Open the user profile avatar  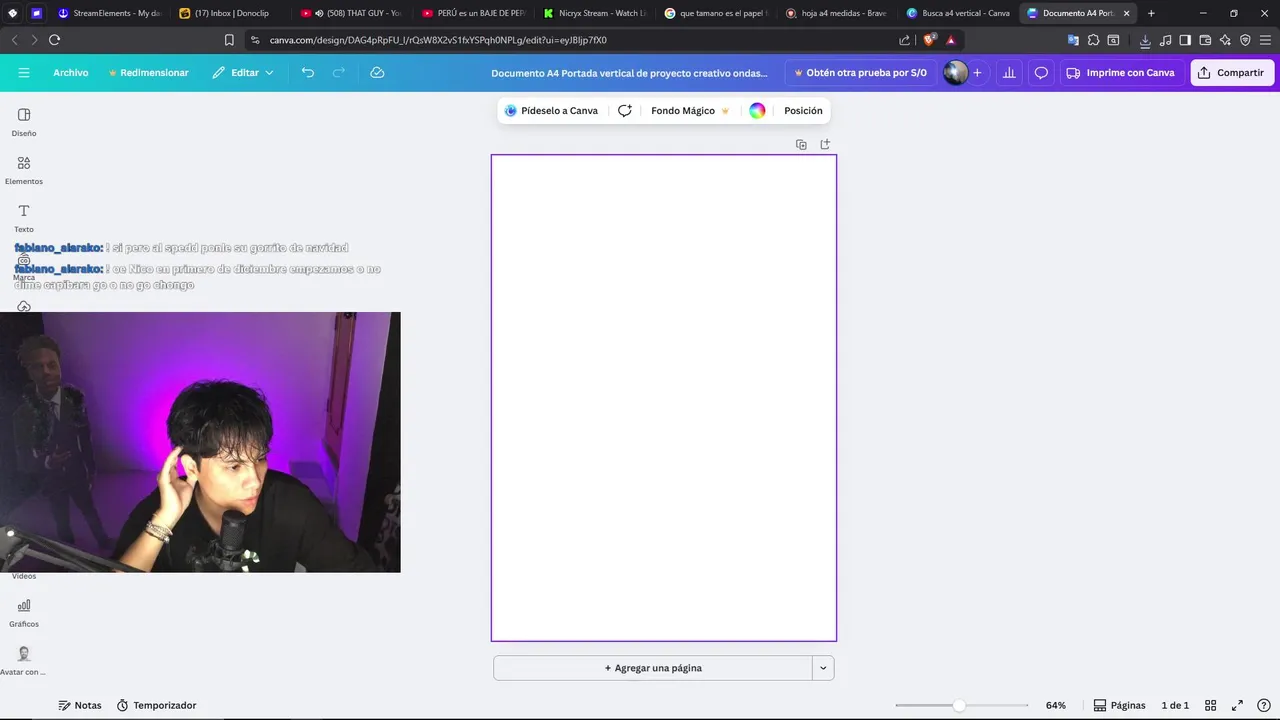[955, 73]
